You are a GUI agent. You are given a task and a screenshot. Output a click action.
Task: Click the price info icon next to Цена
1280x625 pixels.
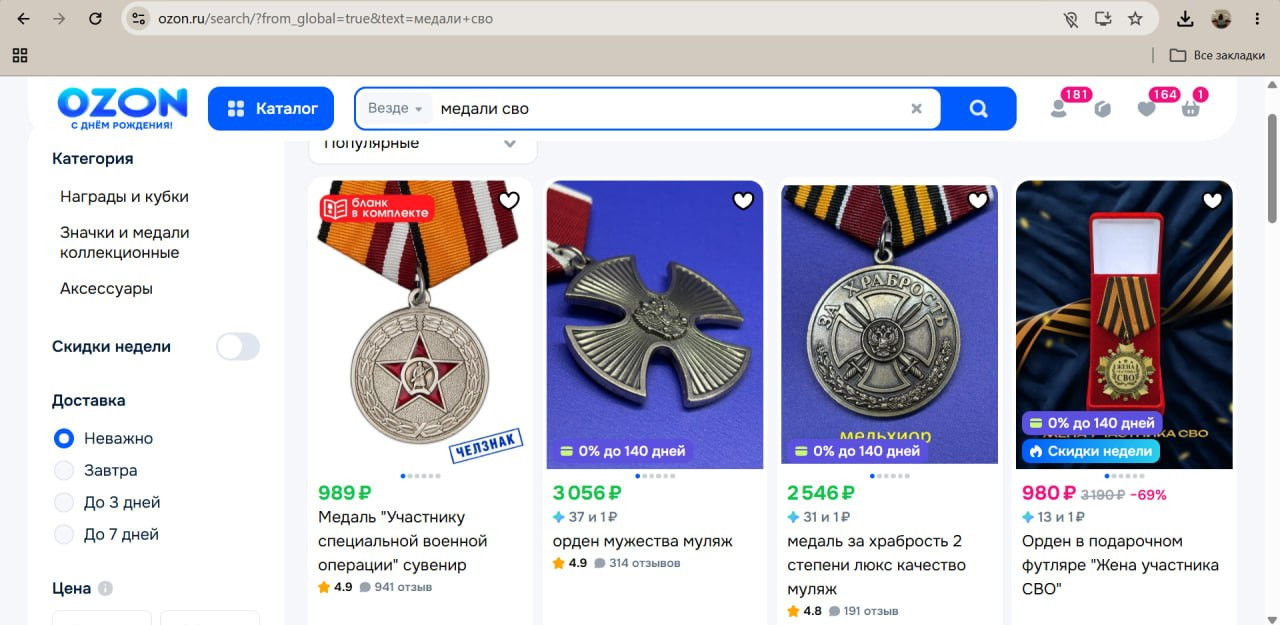(105, 588)
